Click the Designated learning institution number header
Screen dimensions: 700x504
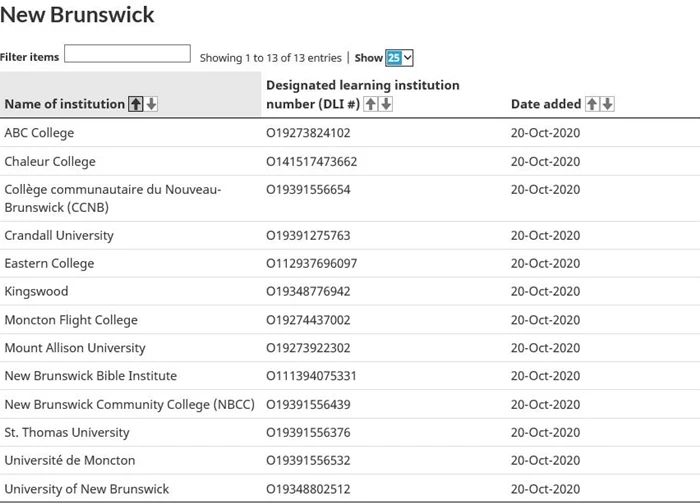coord(362,94)
